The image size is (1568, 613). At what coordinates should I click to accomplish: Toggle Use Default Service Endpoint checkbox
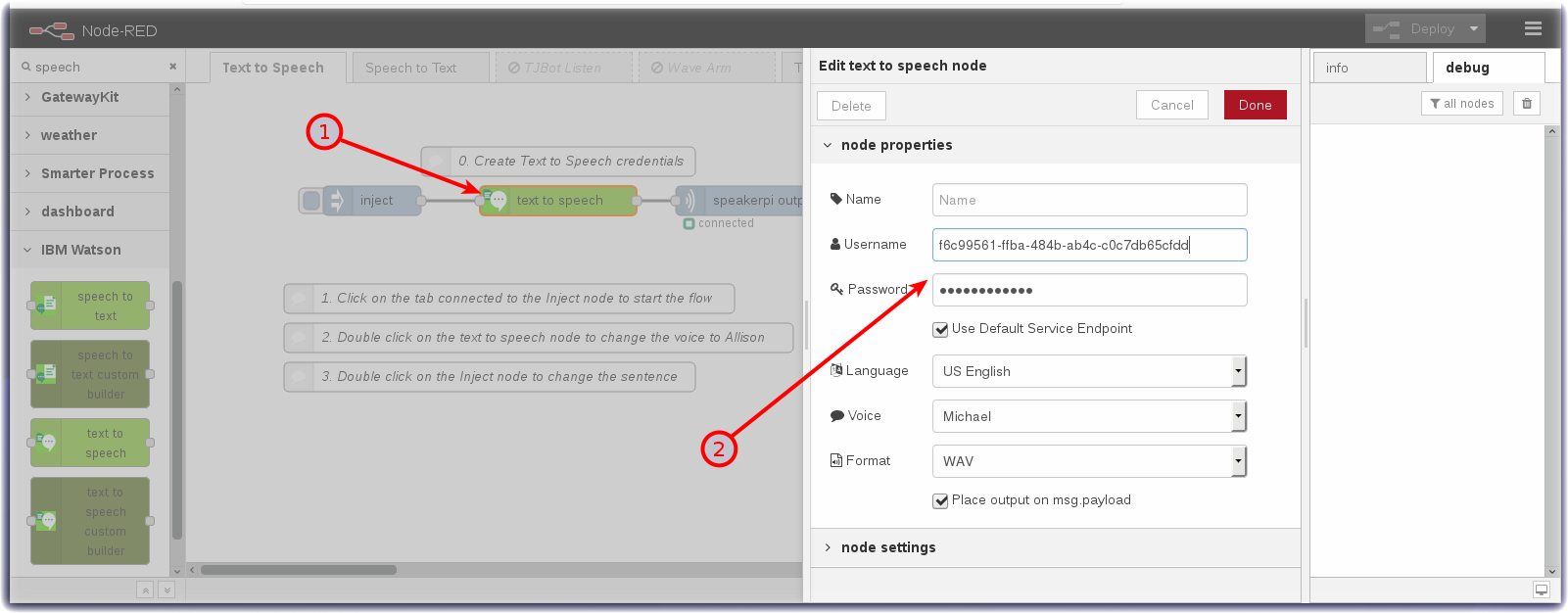pyautogui.click(x=941, y=330)
